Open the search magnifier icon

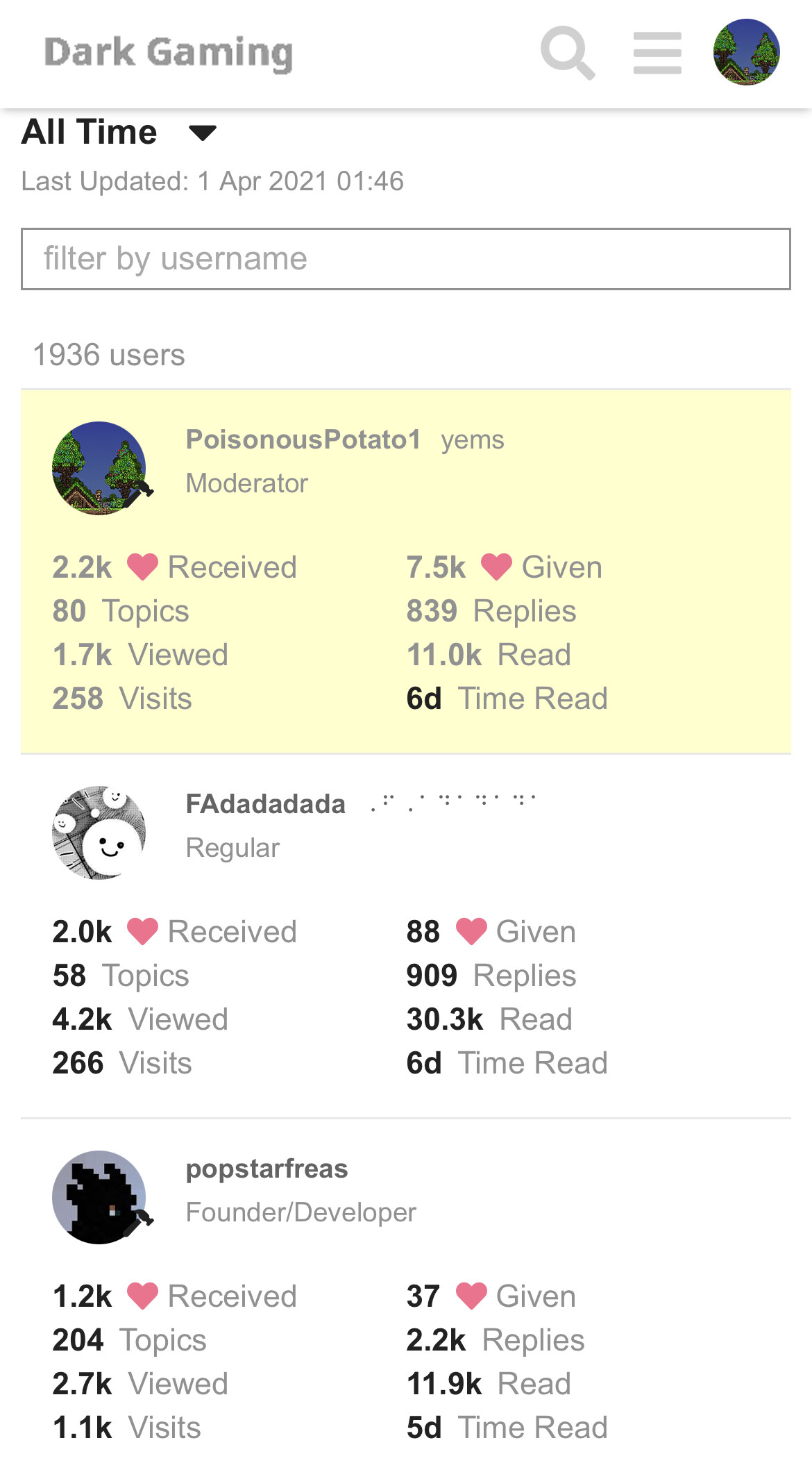(x=568, y=53)
